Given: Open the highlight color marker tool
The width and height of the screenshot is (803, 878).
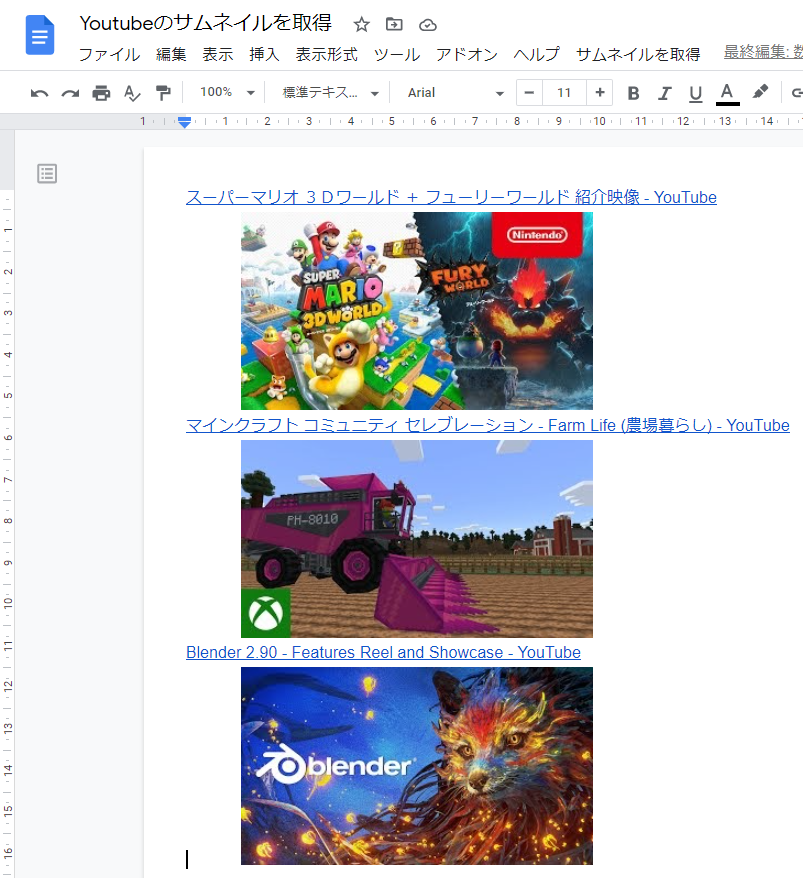Looking at the screenshot, I should (x=760, y=92).
